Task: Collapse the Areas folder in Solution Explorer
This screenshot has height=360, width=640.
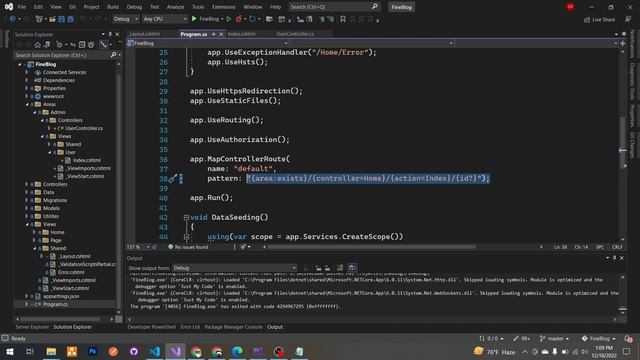Action: (x=27, y=104)
